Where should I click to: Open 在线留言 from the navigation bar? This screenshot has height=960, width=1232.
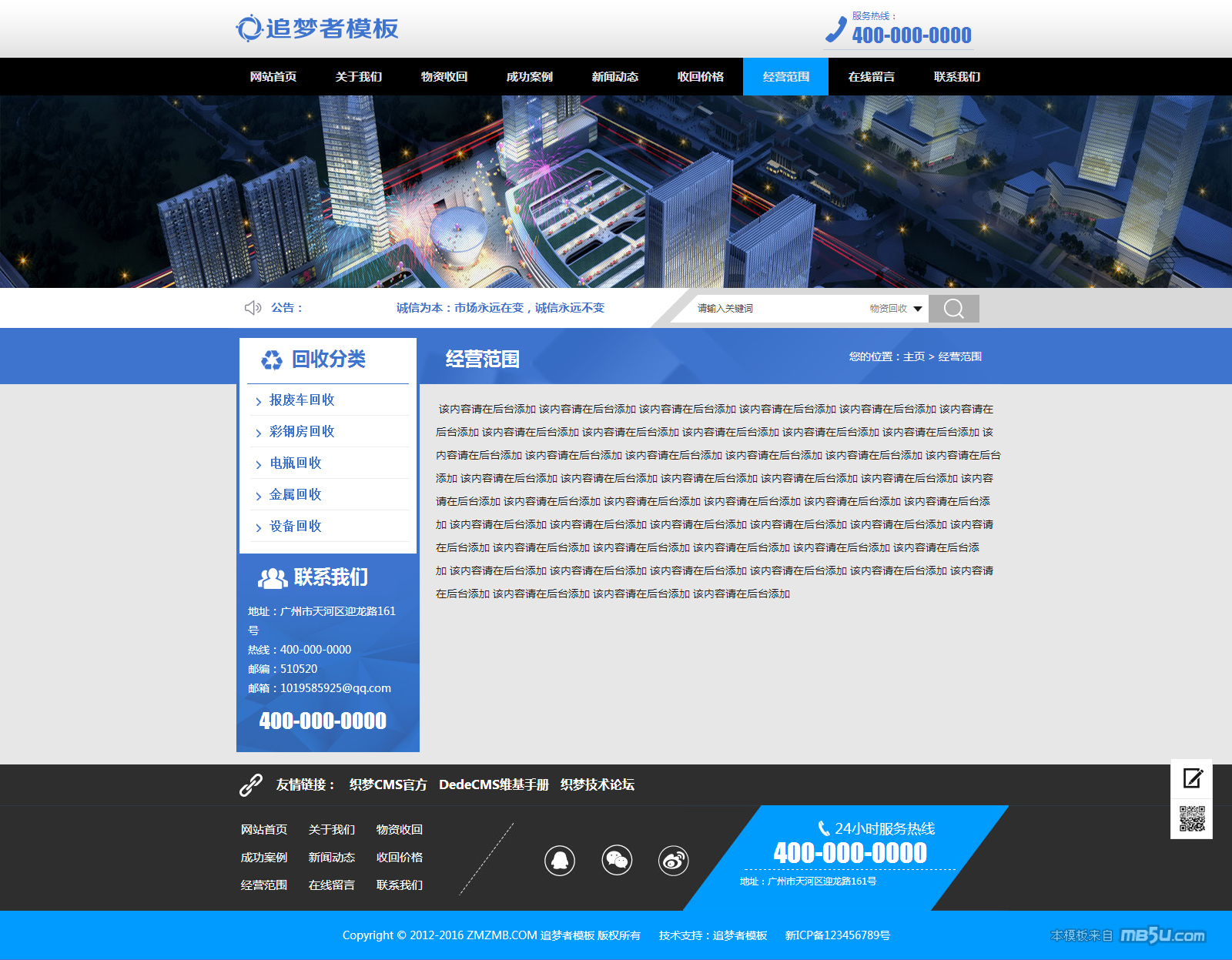point(872,77)
